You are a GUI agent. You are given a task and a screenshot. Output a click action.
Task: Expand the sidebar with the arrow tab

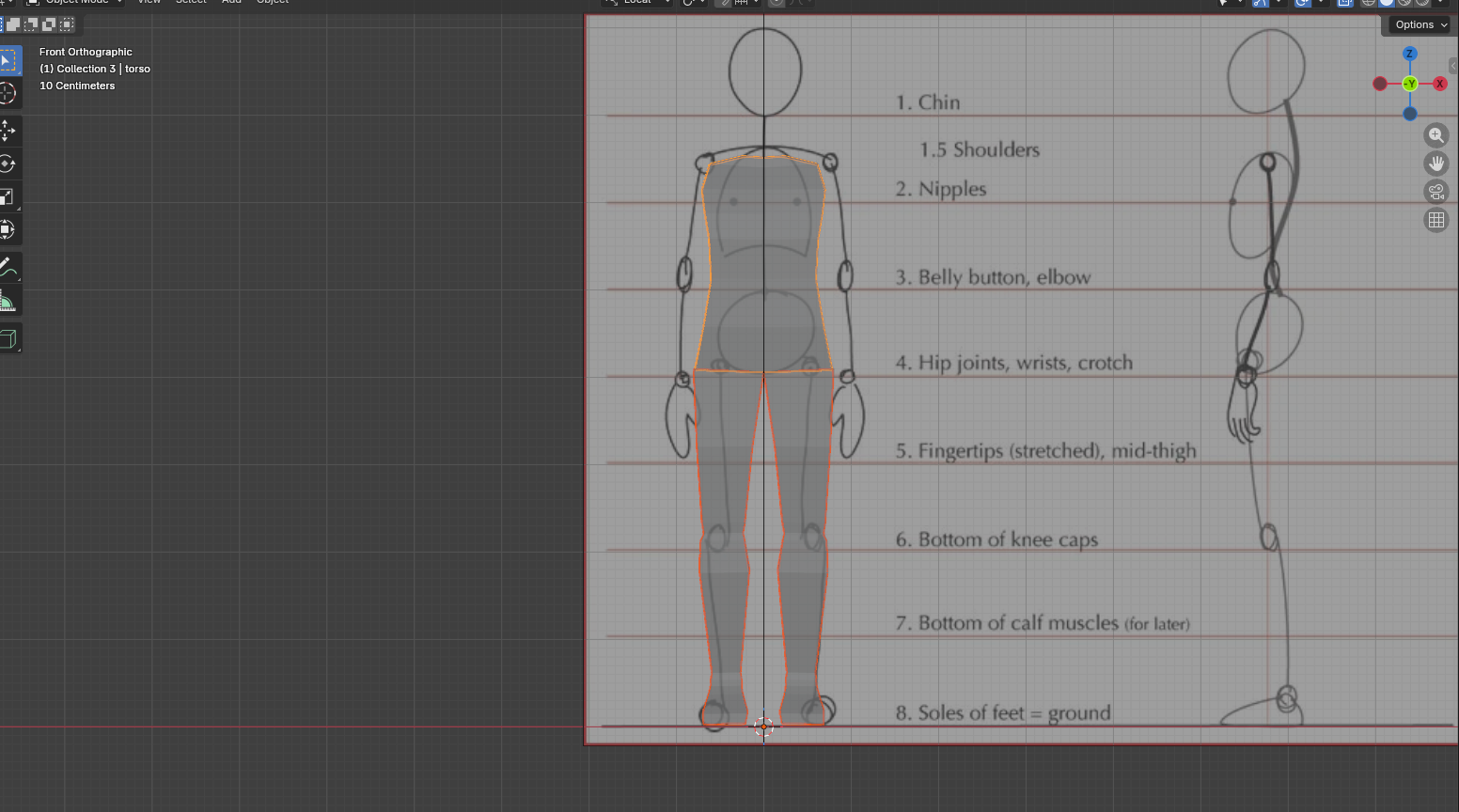click(x=1453, y=66)
